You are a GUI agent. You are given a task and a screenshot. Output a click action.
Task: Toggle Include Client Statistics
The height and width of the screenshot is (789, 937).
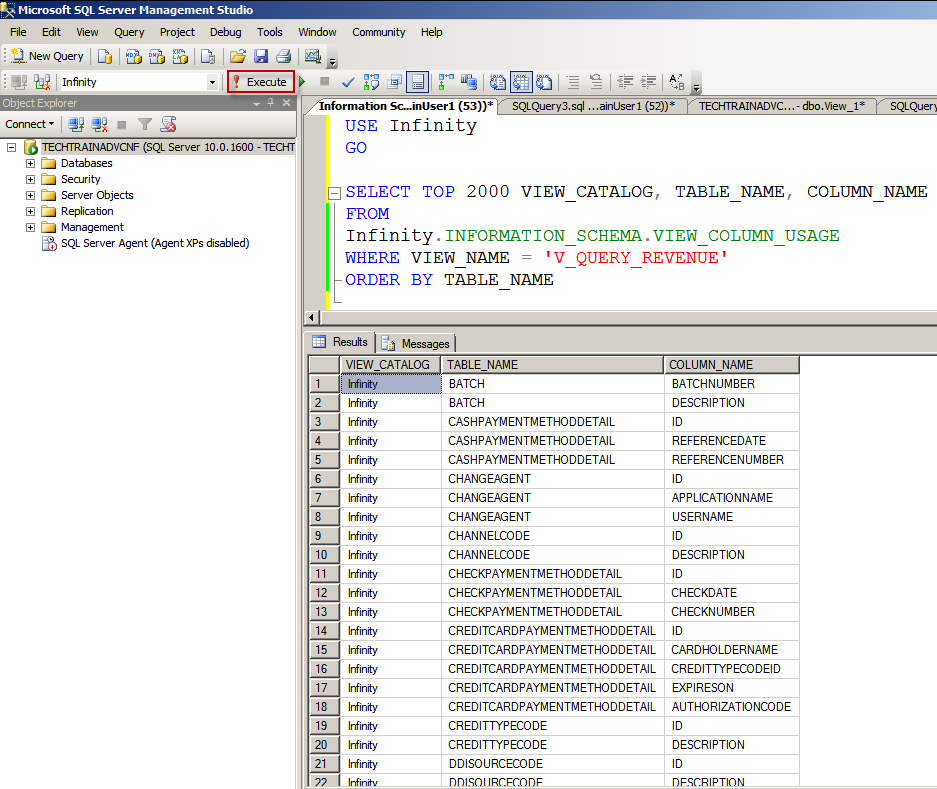coord(469,82)
